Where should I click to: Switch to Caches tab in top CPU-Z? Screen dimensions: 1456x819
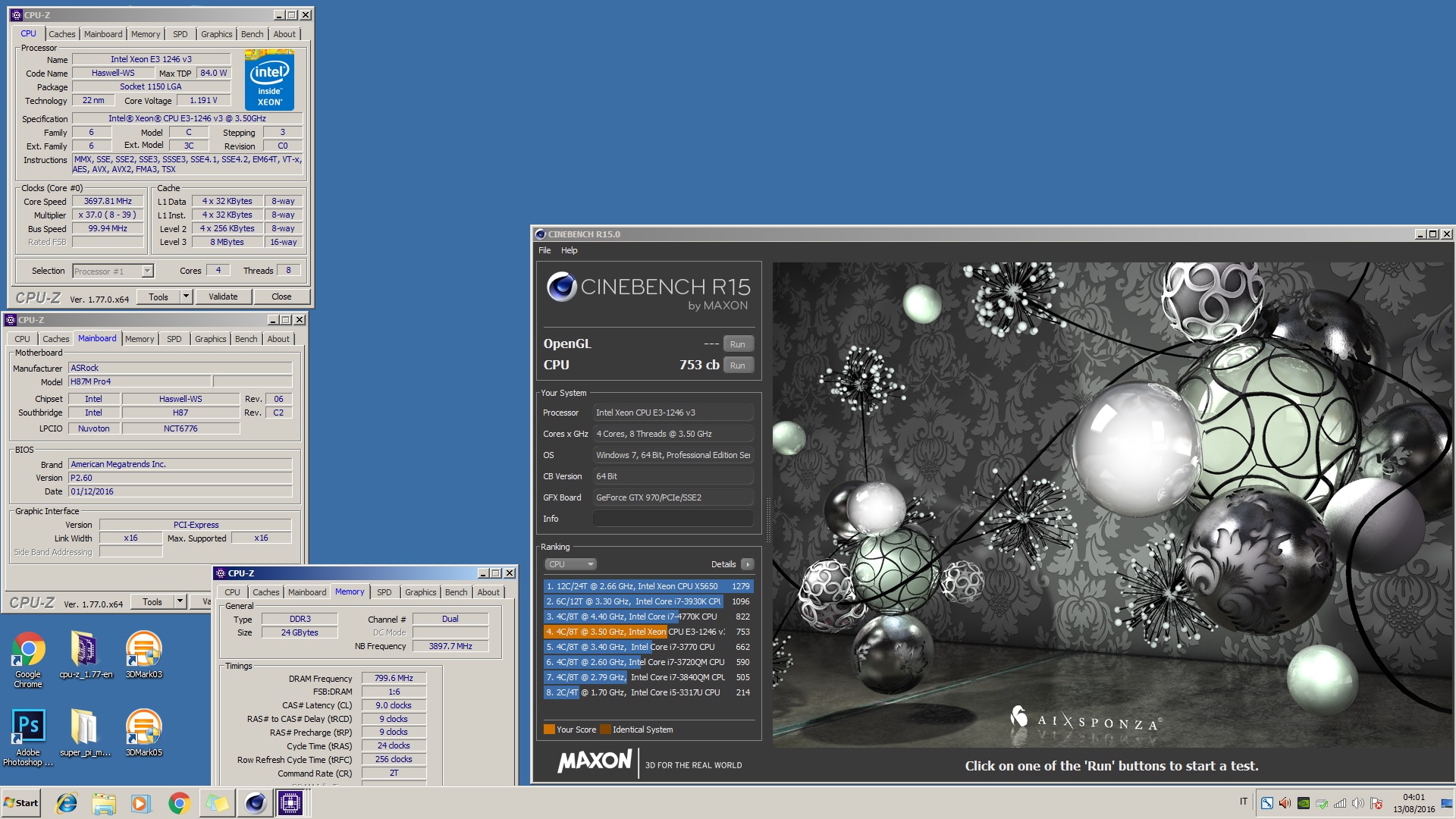click(61, 34)
